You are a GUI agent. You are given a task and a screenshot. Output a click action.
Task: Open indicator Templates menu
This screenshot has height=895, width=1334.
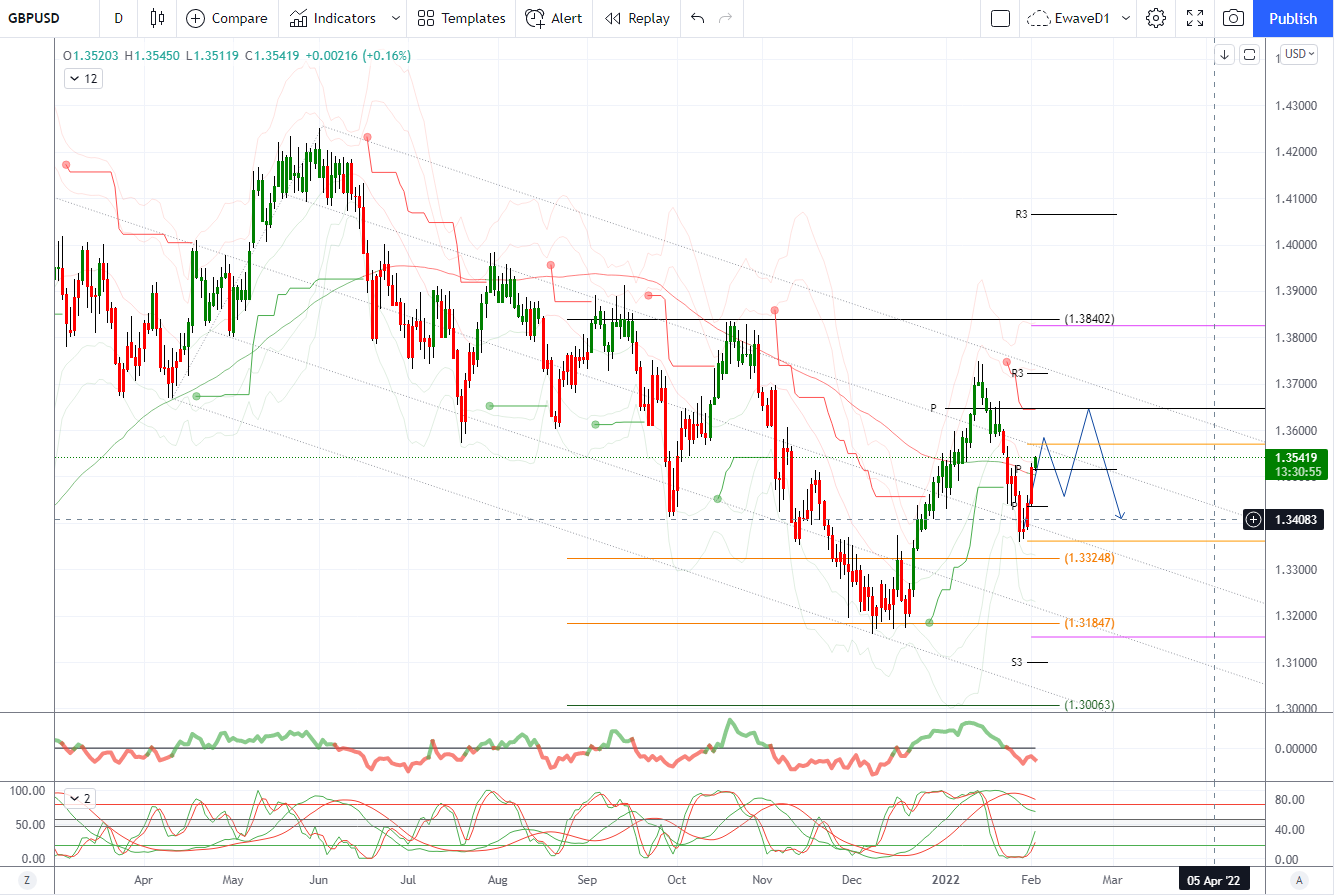pyautogui.click(x=461, y=18)
